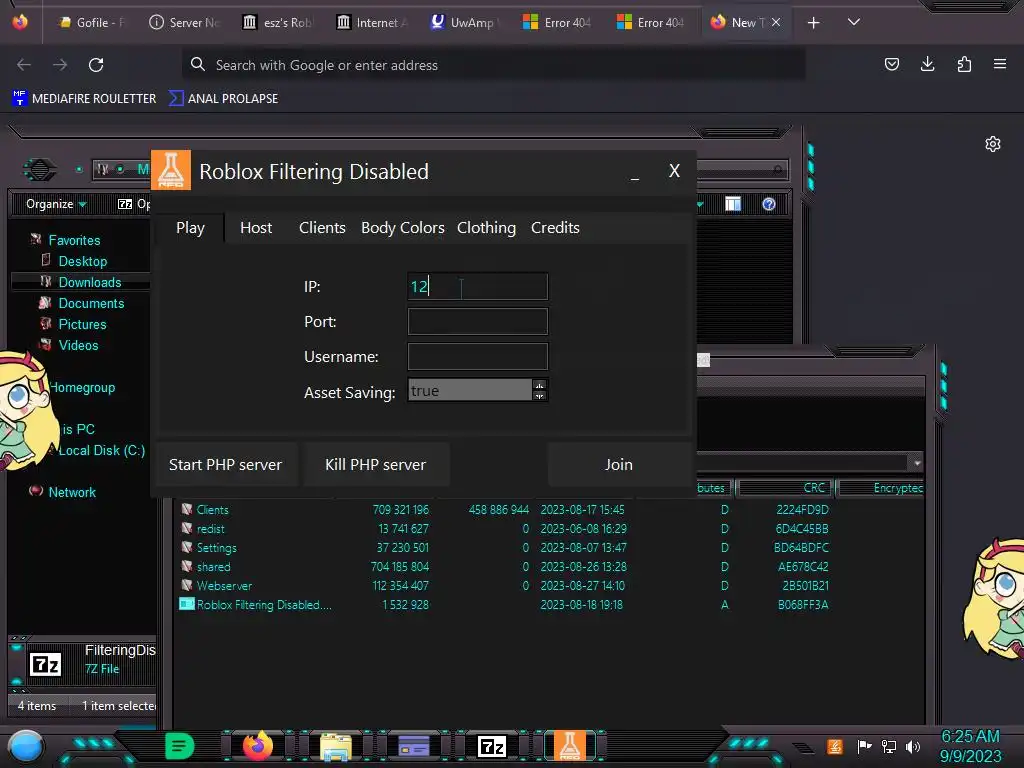Click the Join button

coord(618,464)
